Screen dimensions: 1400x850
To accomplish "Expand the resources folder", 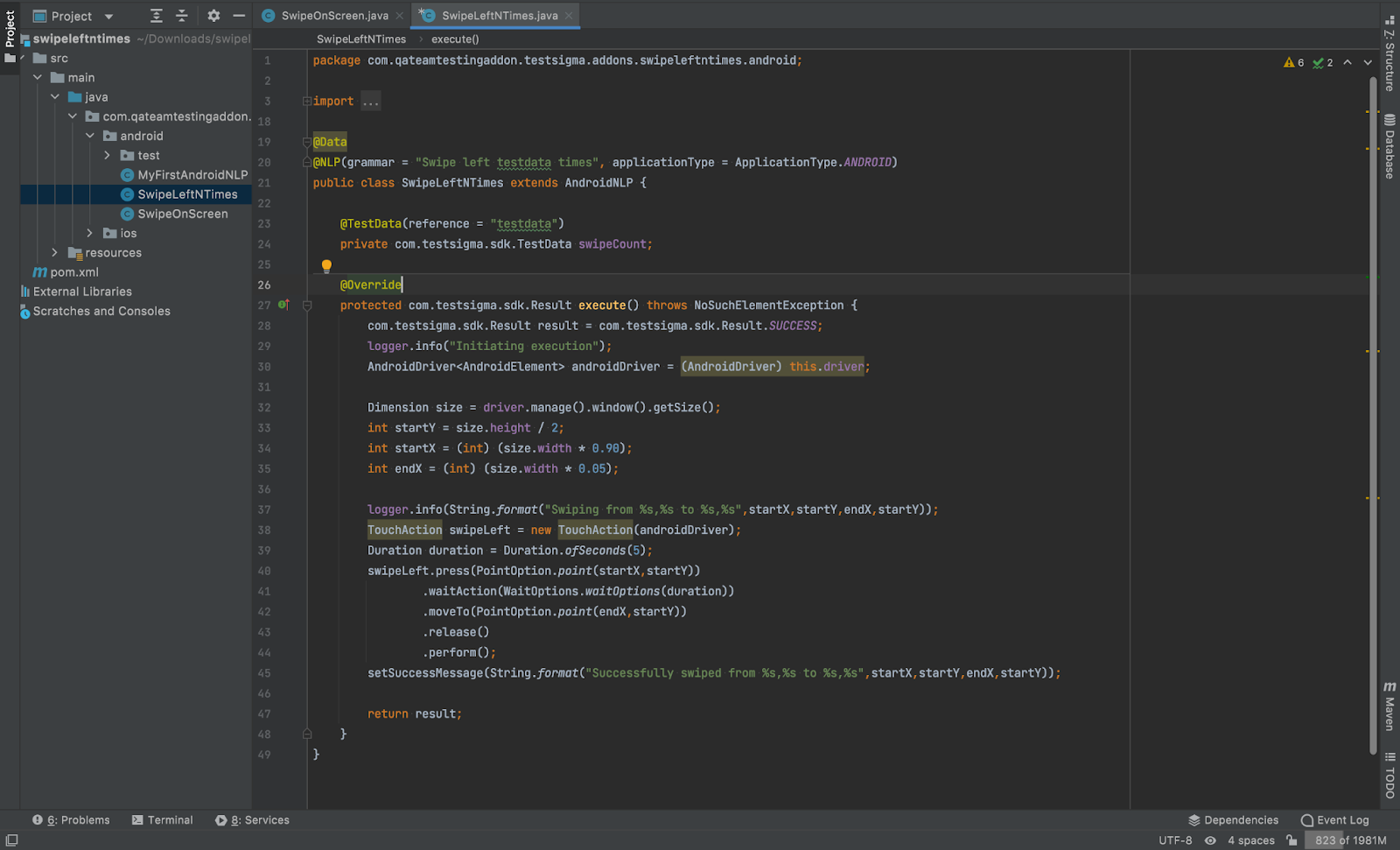I will pos(55,253).
